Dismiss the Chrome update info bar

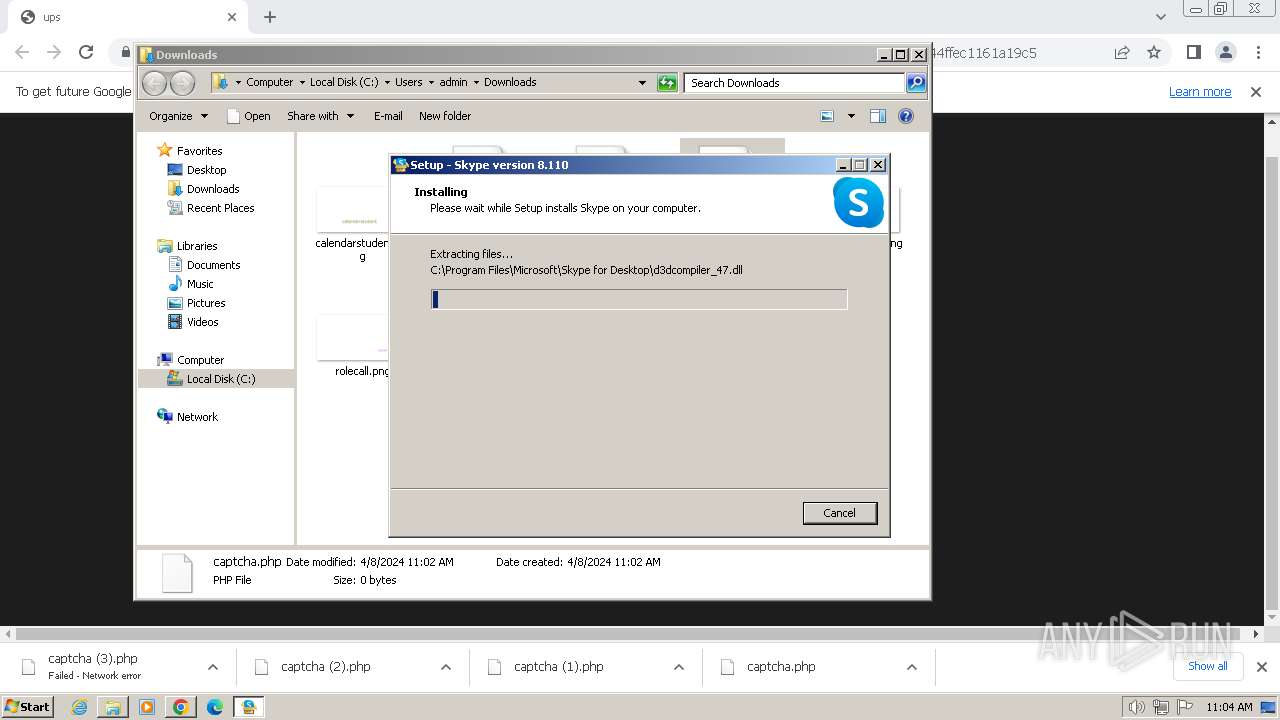(1256, 92)
